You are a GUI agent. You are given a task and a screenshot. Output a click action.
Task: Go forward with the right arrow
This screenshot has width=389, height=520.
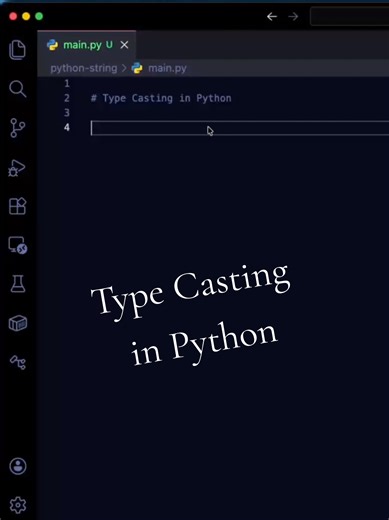tap(293, 16)
